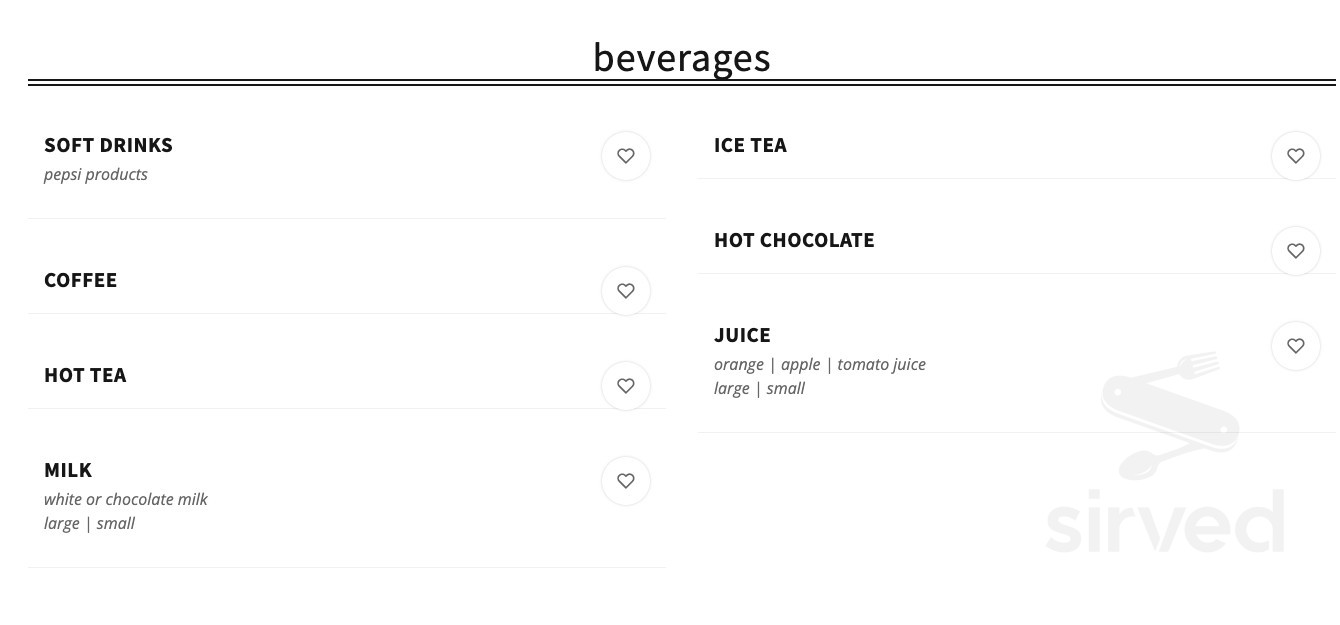
Task: Open the Milk menu item title
Action: pos(68,470)
